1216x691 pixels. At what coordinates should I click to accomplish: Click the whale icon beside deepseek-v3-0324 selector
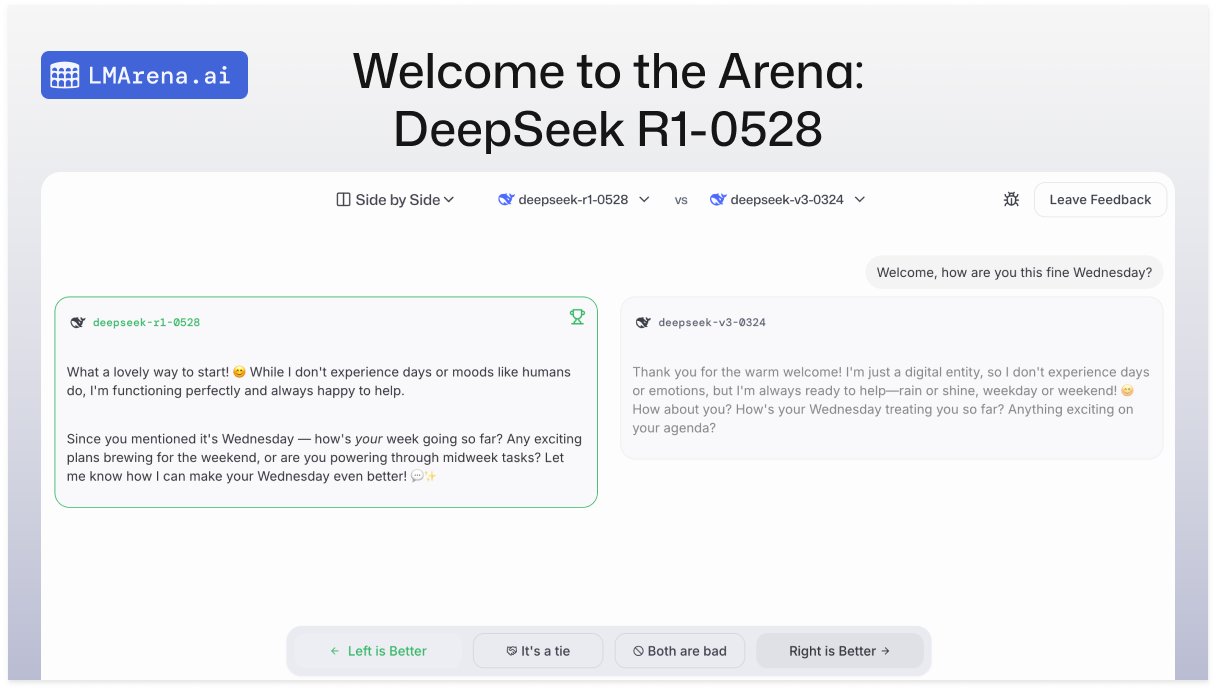717,200
